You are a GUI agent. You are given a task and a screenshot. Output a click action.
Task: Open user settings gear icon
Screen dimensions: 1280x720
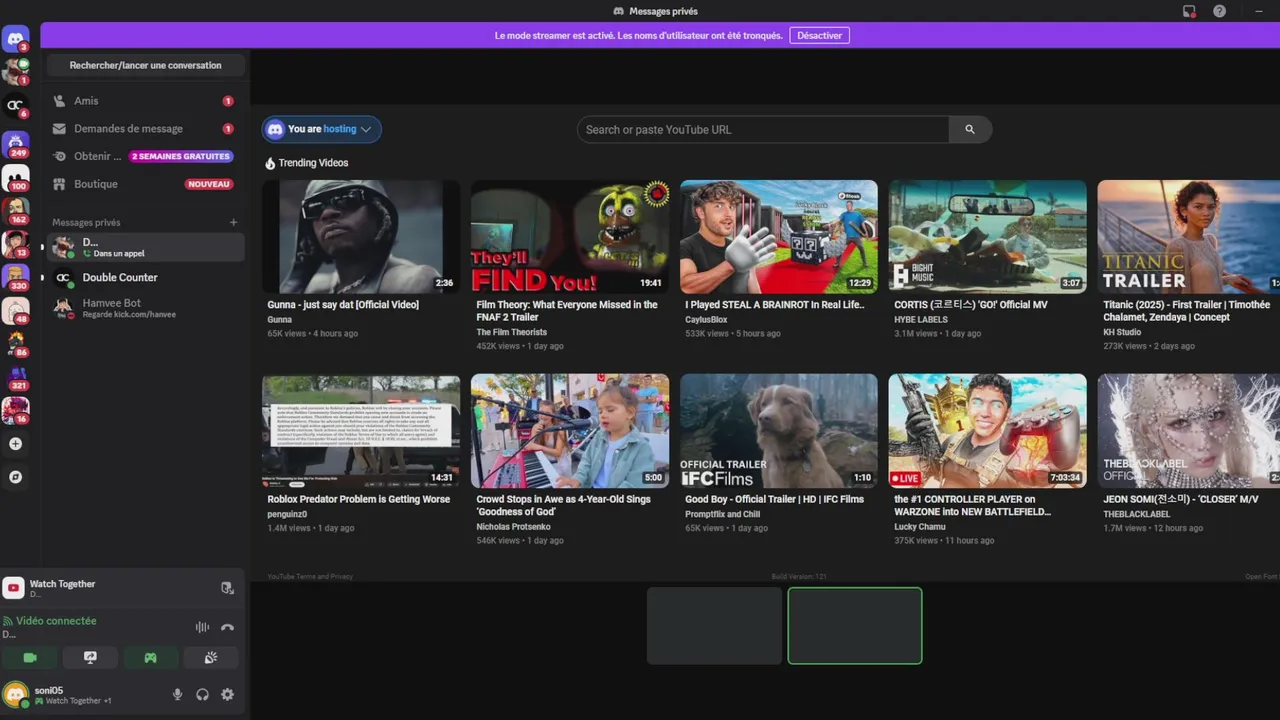227,694
